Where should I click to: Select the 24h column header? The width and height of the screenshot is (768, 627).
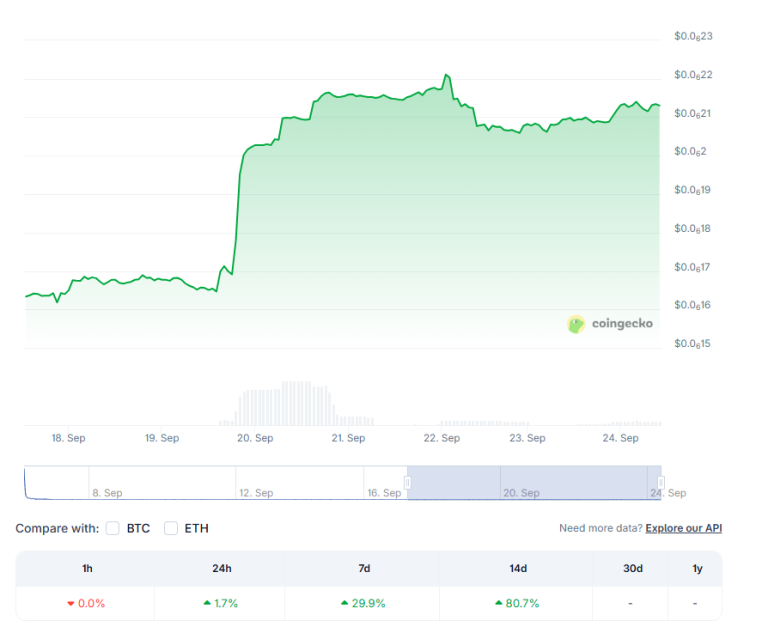point(221,568)
